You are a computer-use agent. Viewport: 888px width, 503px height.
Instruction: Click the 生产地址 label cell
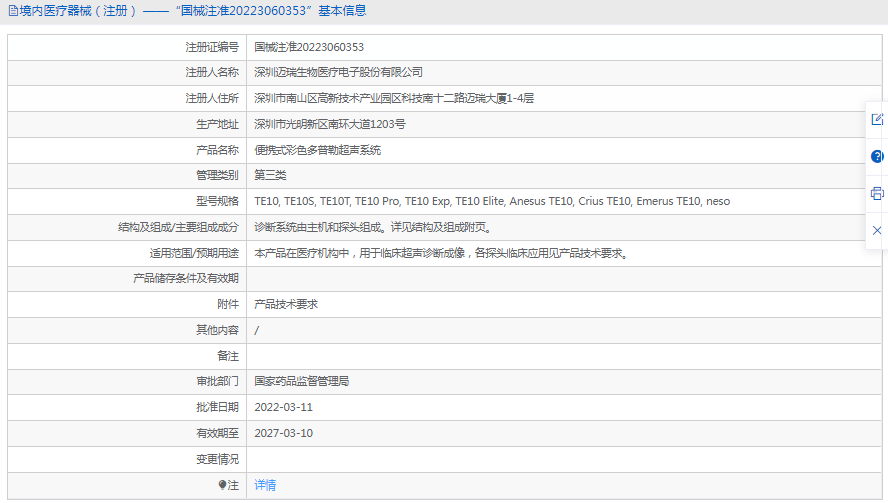pos(127,124)
